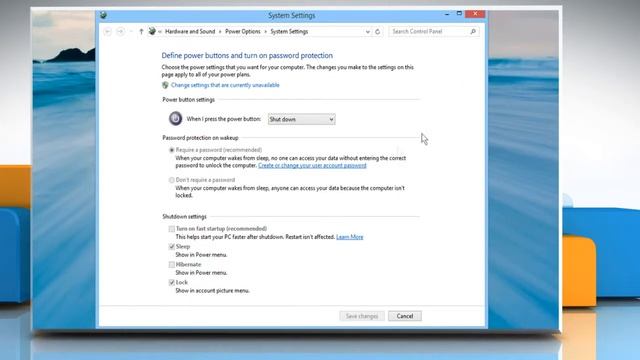Viewport: 640px width, 360px height.
Task: Uncheck the Sleep checkbox
Action: click(x=172, y=247)
